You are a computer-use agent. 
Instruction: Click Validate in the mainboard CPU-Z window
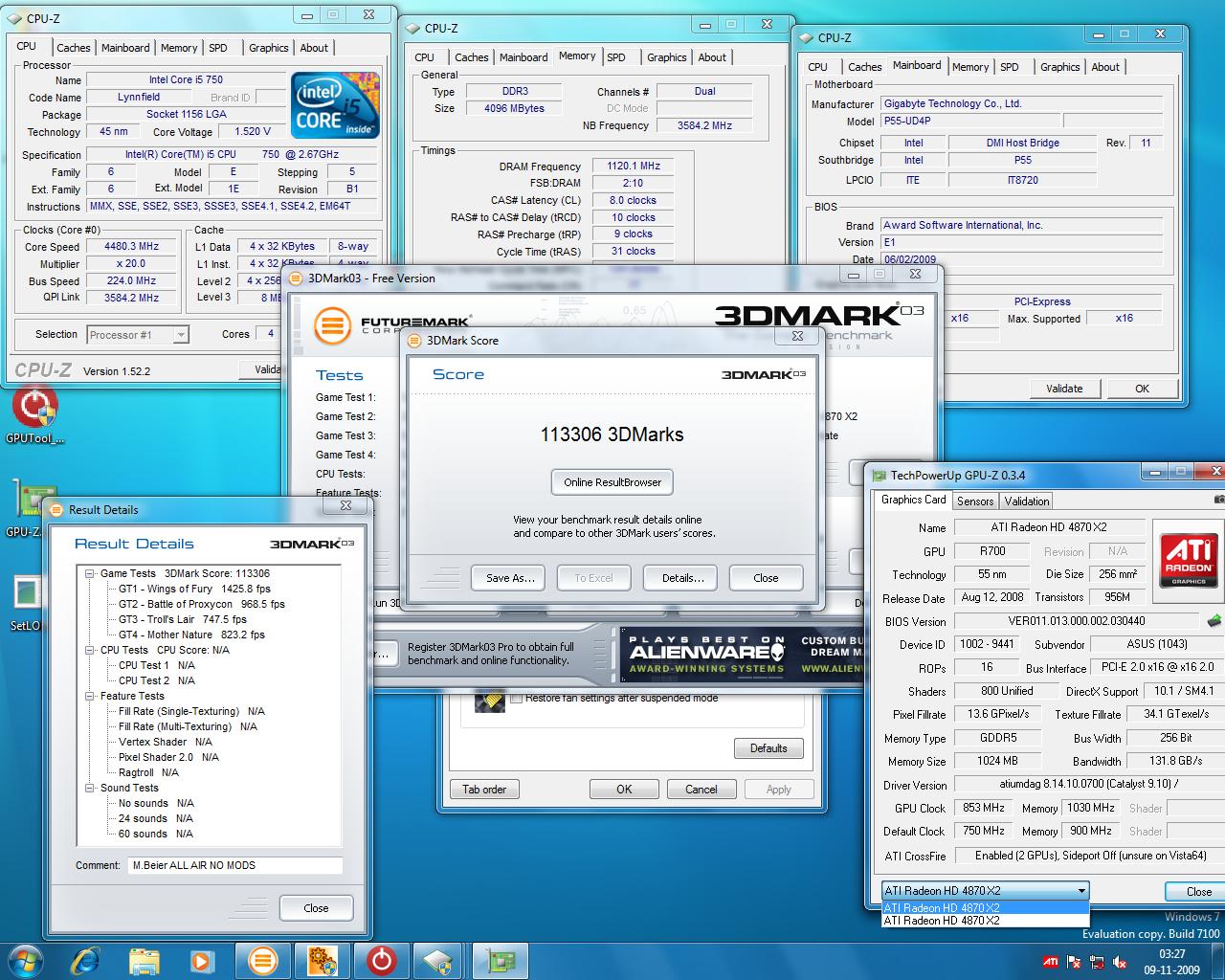(1064, 389)
